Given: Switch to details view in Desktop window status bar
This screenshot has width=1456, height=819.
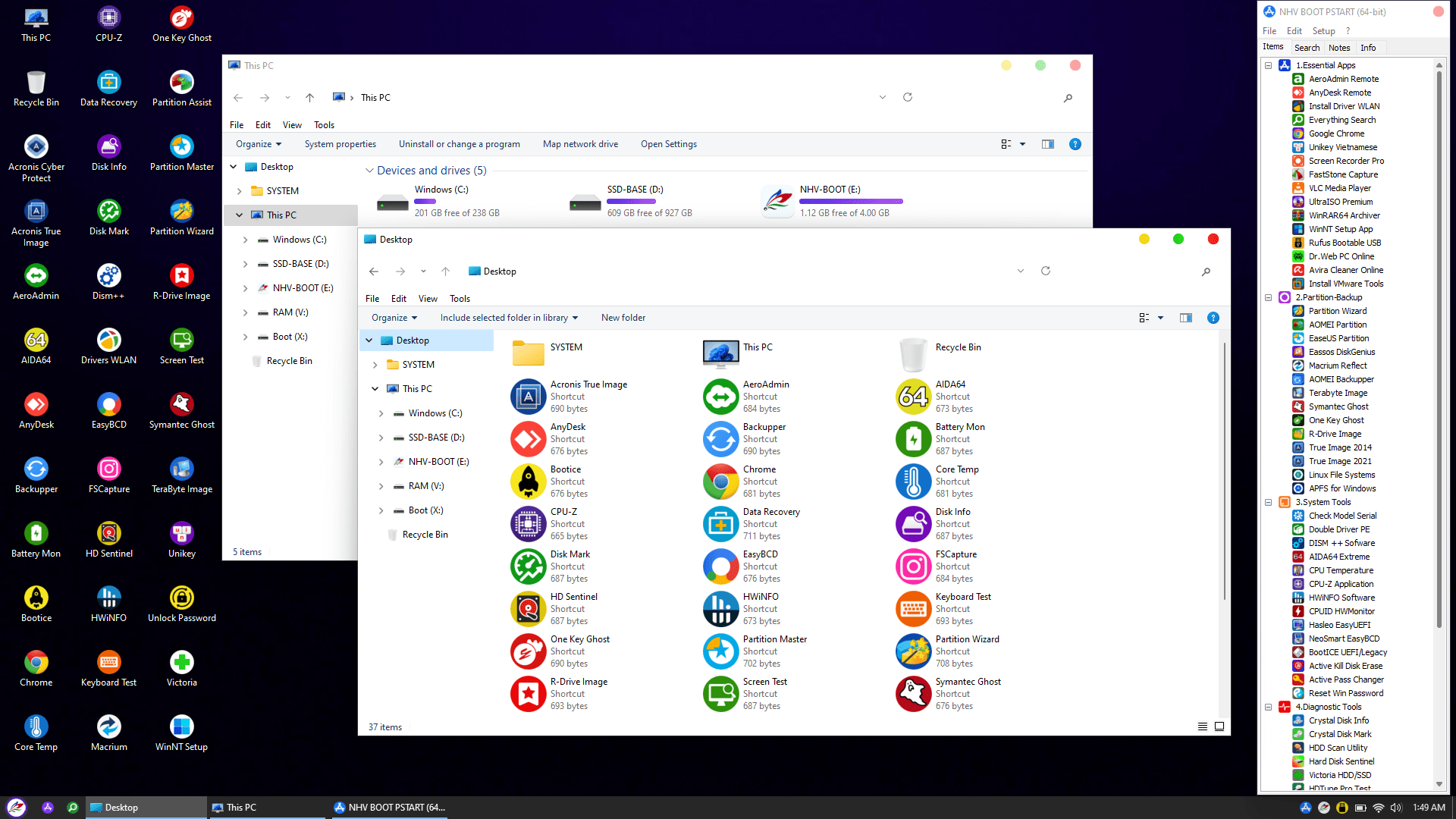Looking at the screenshot, I should pos(1203,726).
